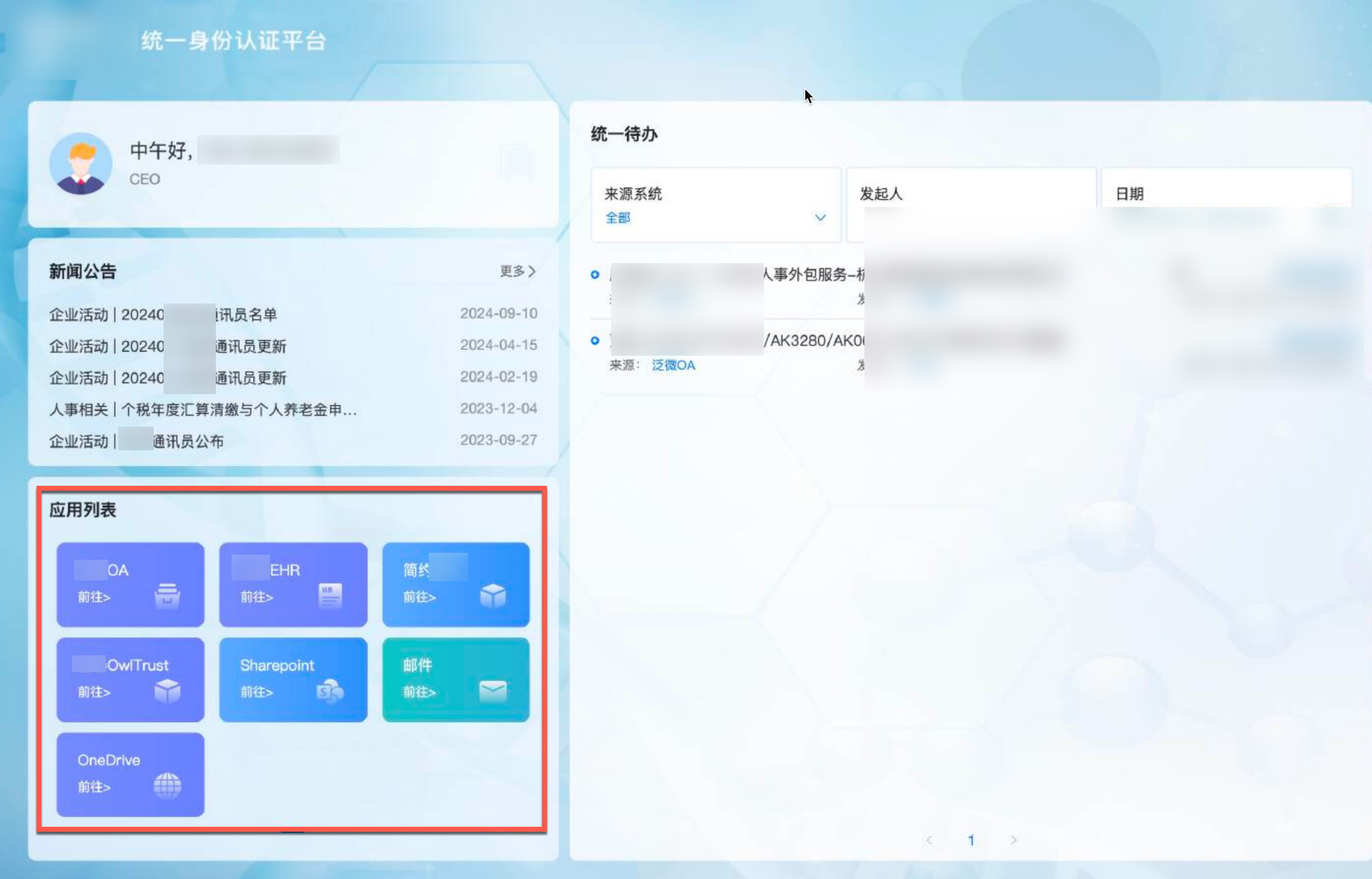Image resolution: width=1372 pixels, height=879 pixels.
Task: Select page 1 in pagination
Action: (x=971, y=840)
